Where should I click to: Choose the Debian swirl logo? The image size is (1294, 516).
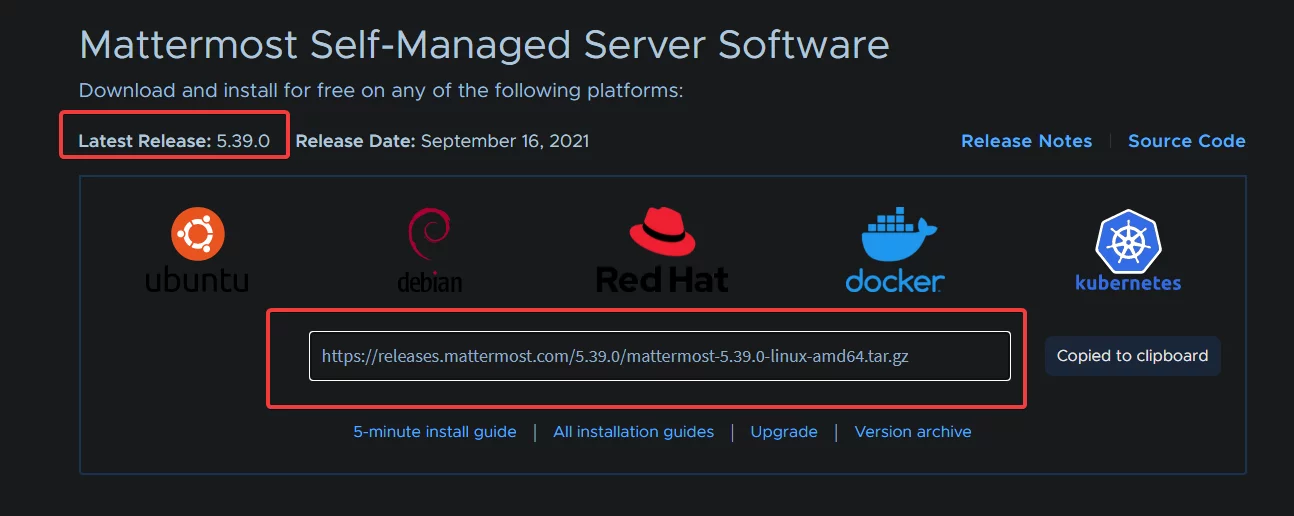pyautogui.click(x=430, y=237)
